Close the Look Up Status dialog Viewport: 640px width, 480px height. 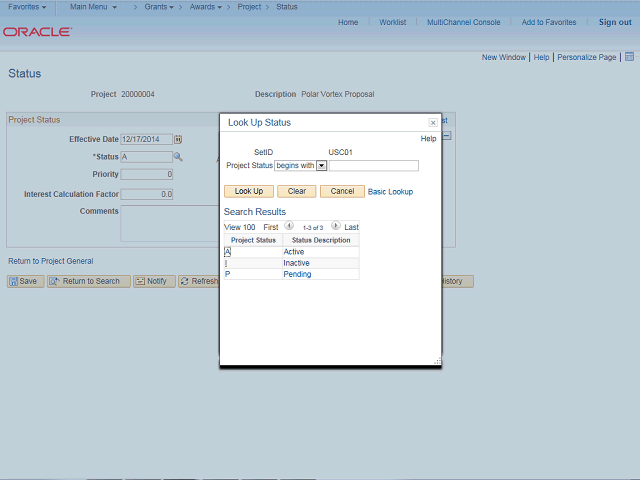coord(433,122)
